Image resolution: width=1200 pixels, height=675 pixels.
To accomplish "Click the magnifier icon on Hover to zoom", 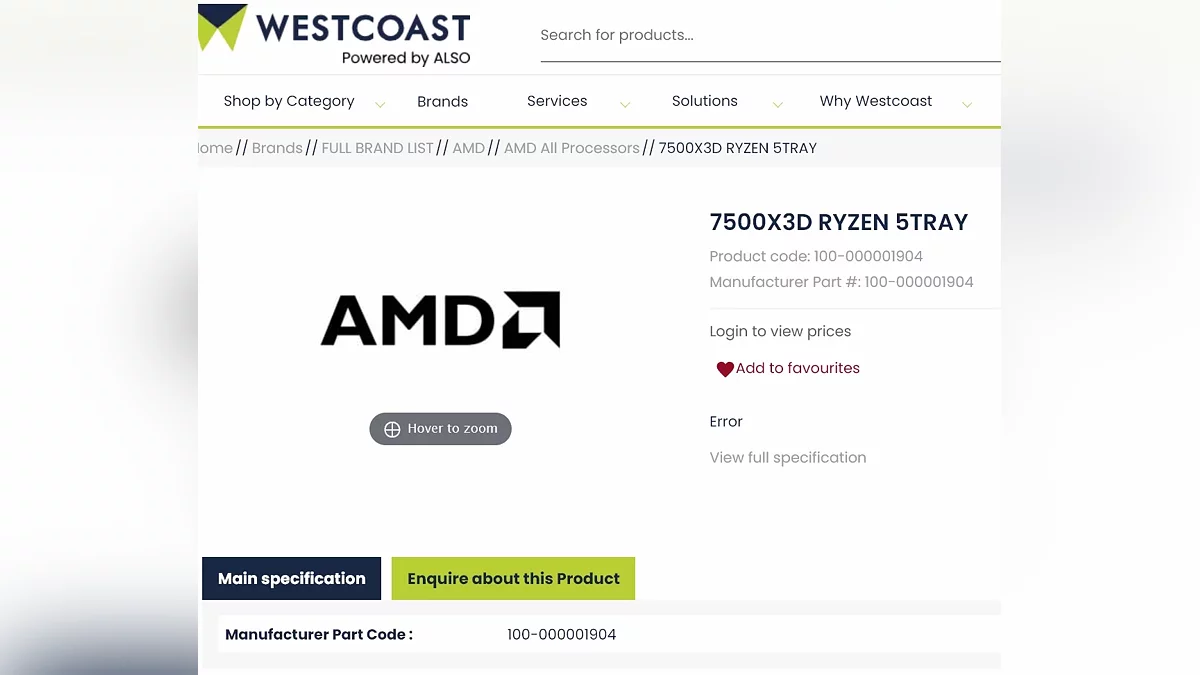I will pos(392,429).
